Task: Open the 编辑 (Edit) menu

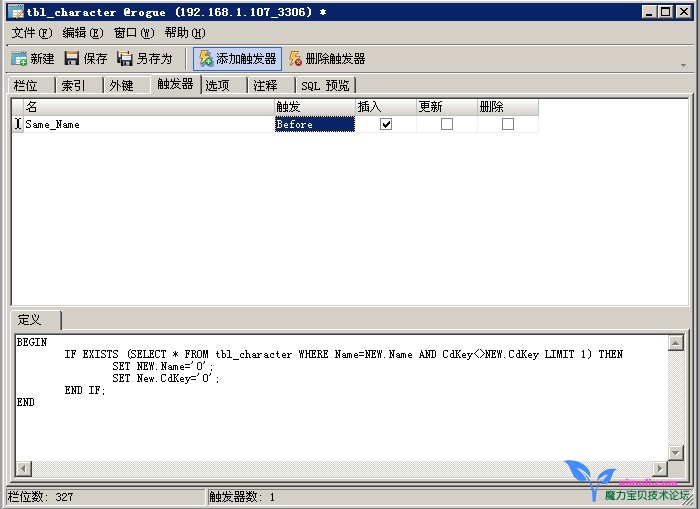Action: click(x=82, y=33)
